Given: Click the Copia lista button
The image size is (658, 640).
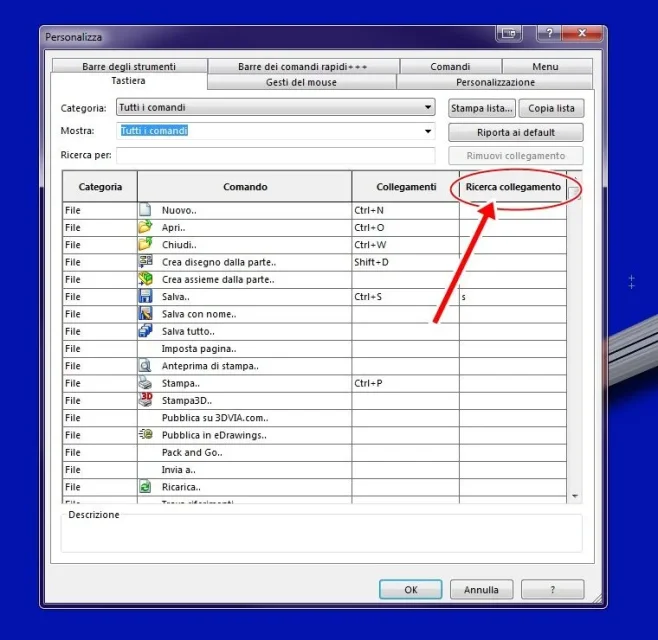Looking at the screenshot, I should (551, 108).
